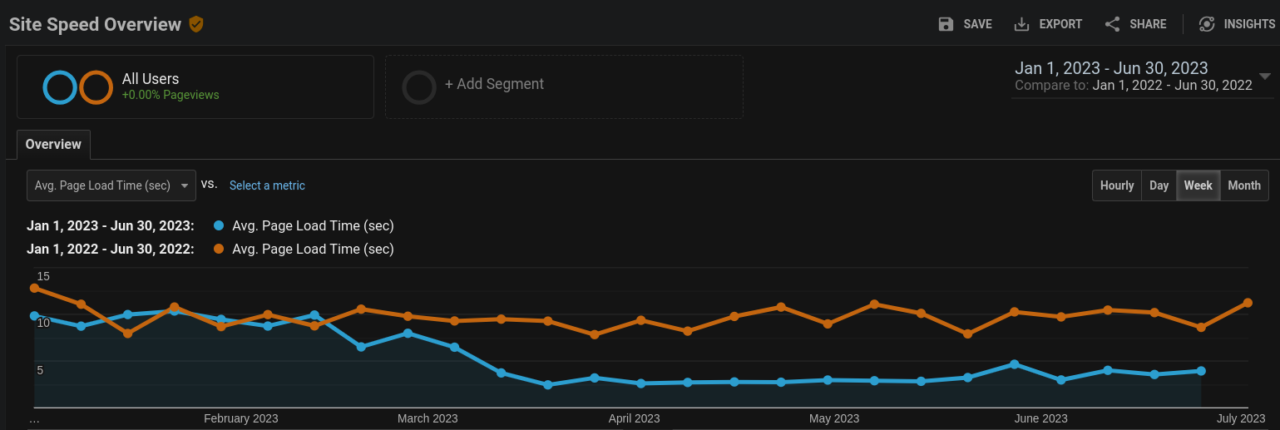Click the All Users segment label
The height and width of the screenshot is (430, 1280).
click(x=150, y=78)
